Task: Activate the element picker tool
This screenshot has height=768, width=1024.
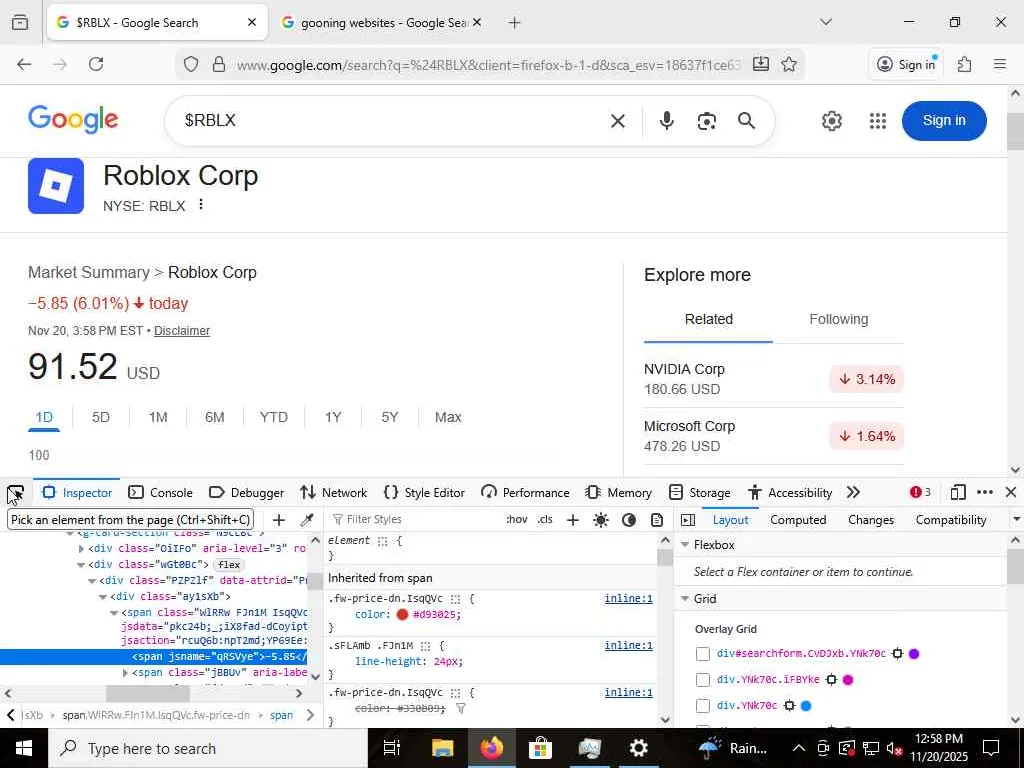Action: pyautogui.click(x=15, y=493)
